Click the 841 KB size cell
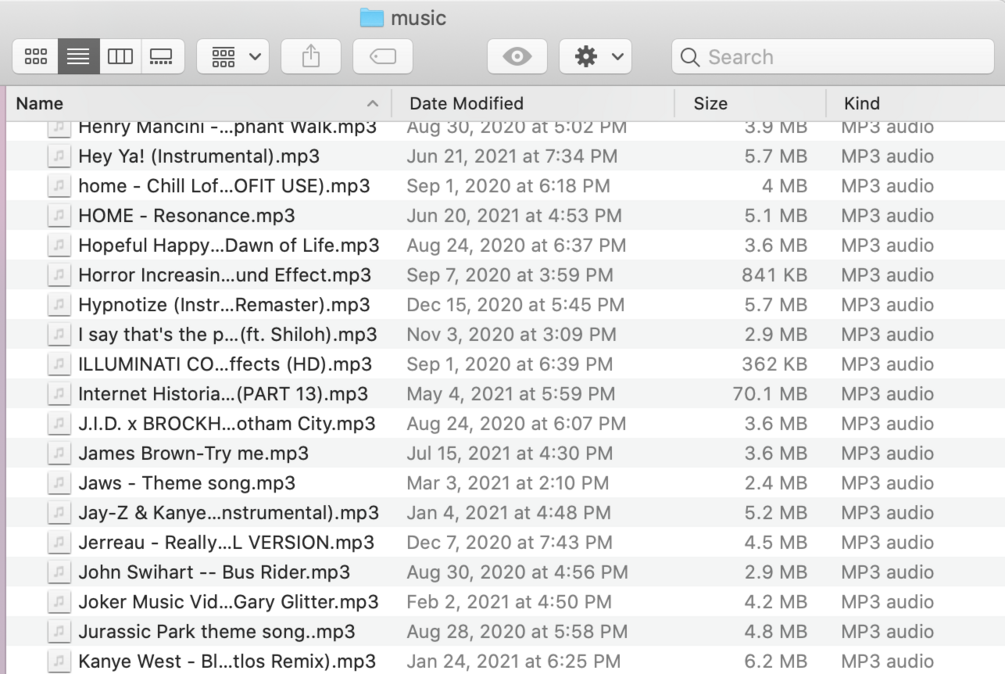 774,275
